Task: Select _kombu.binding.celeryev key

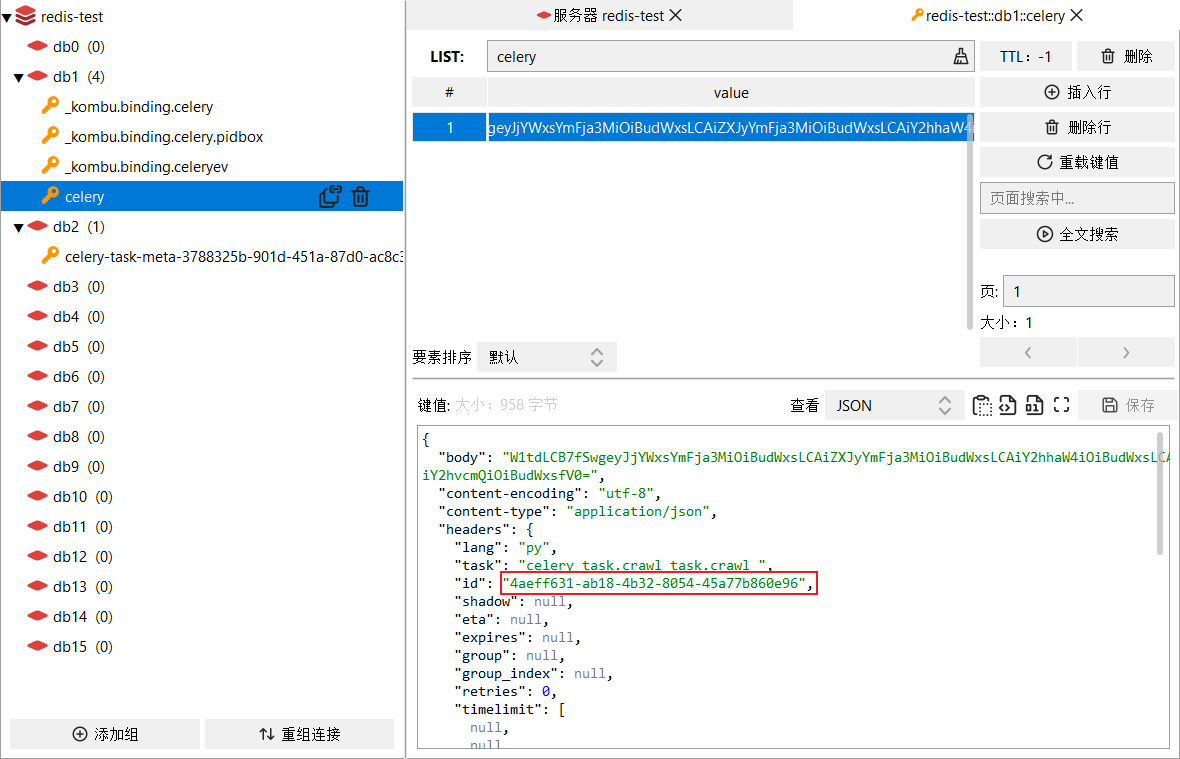Action: click(146, 167)
